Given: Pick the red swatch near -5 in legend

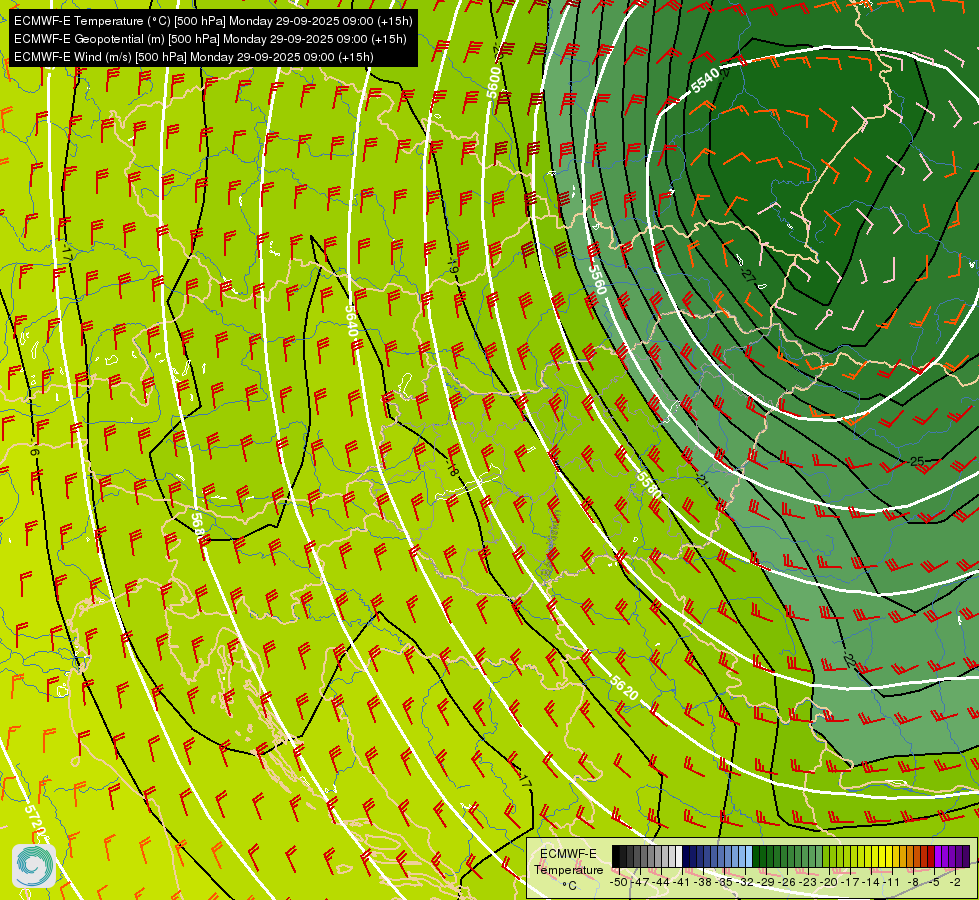Looking at the screenshot, I should tap(930, 856).
